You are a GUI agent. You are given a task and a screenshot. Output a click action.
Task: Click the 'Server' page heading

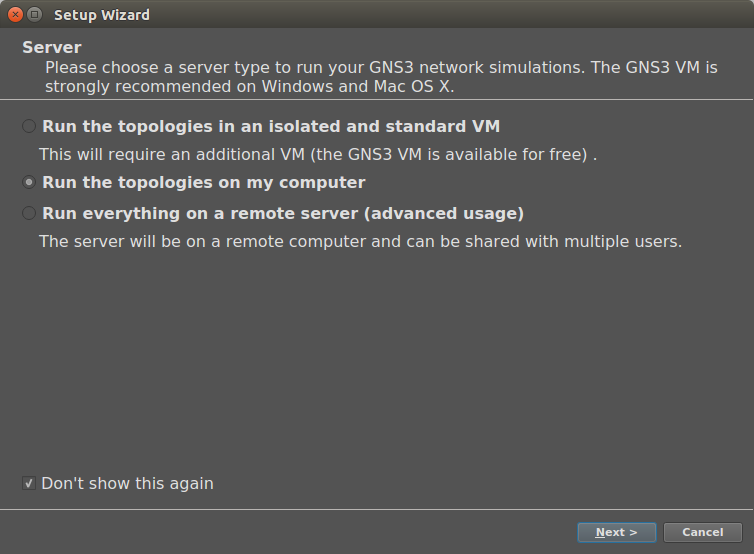pyautogui.click(x=51, y=48)
